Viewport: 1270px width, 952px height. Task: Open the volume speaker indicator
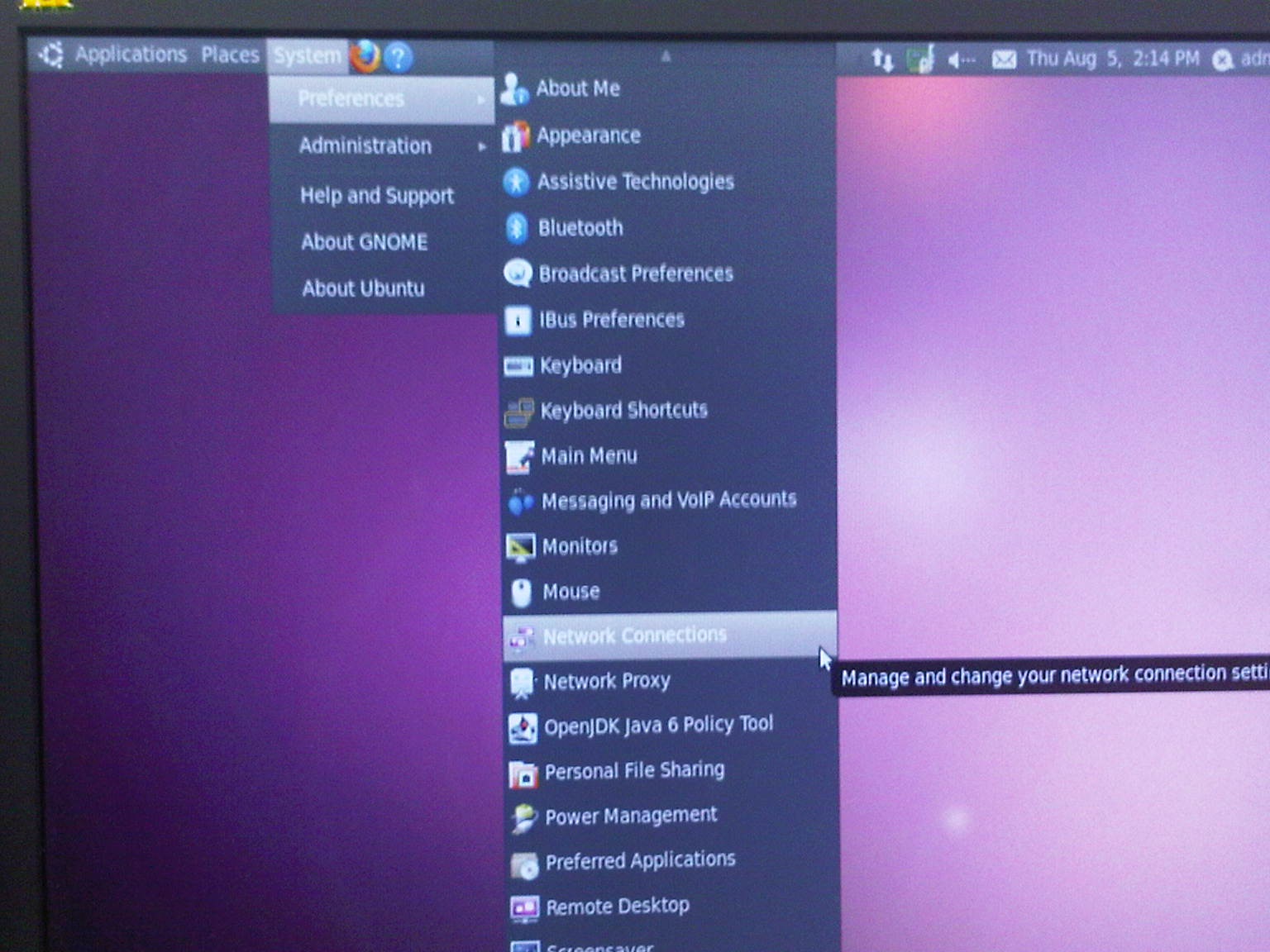click(x=961, y=59)
